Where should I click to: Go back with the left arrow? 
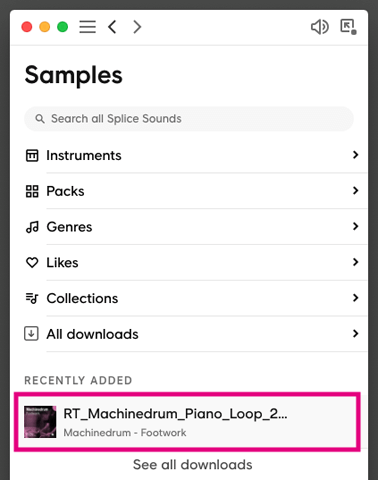tap(112, 27)
